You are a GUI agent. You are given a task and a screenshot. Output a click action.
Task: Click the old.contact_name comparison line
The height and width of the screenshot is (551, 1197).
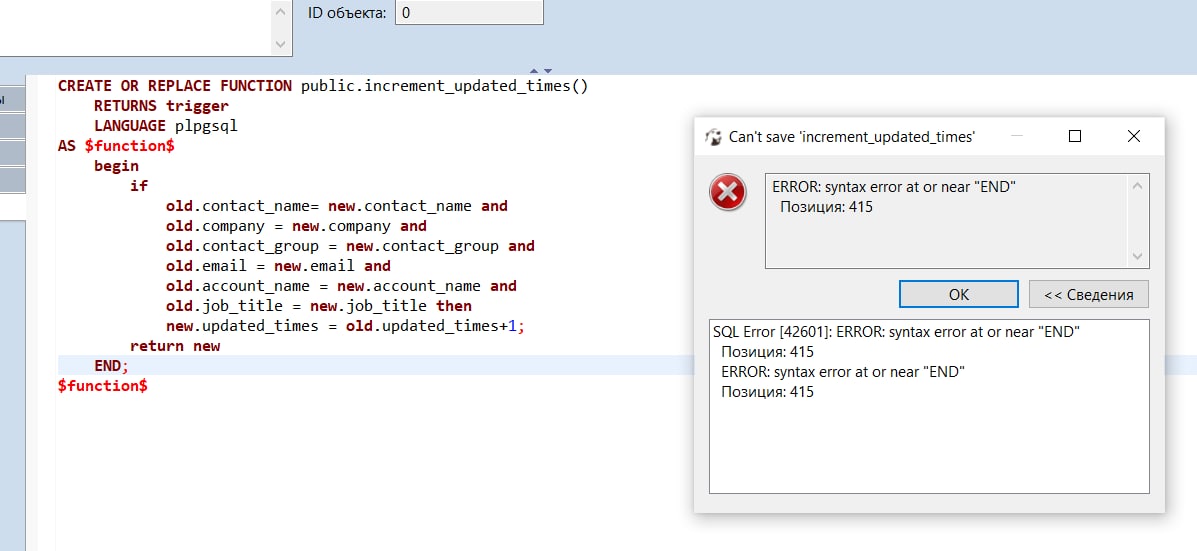click(x=337, y=206)
